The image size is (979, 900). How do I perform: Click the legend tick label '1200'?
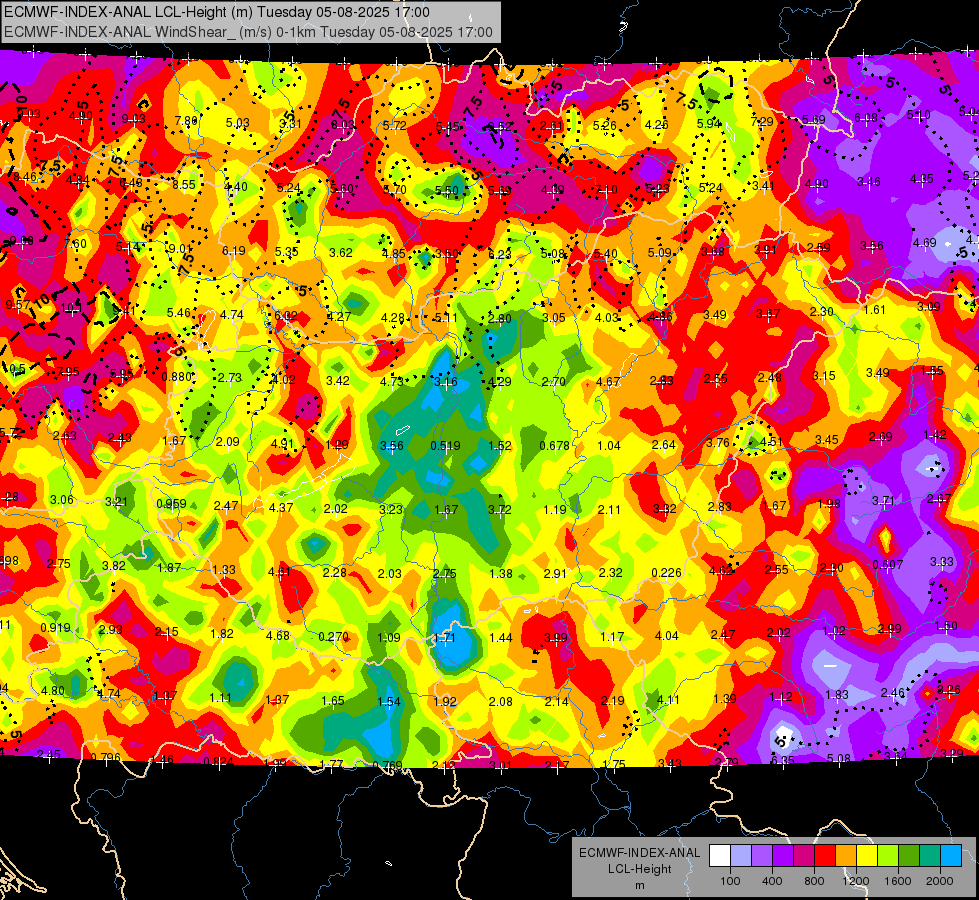(856, 881)
